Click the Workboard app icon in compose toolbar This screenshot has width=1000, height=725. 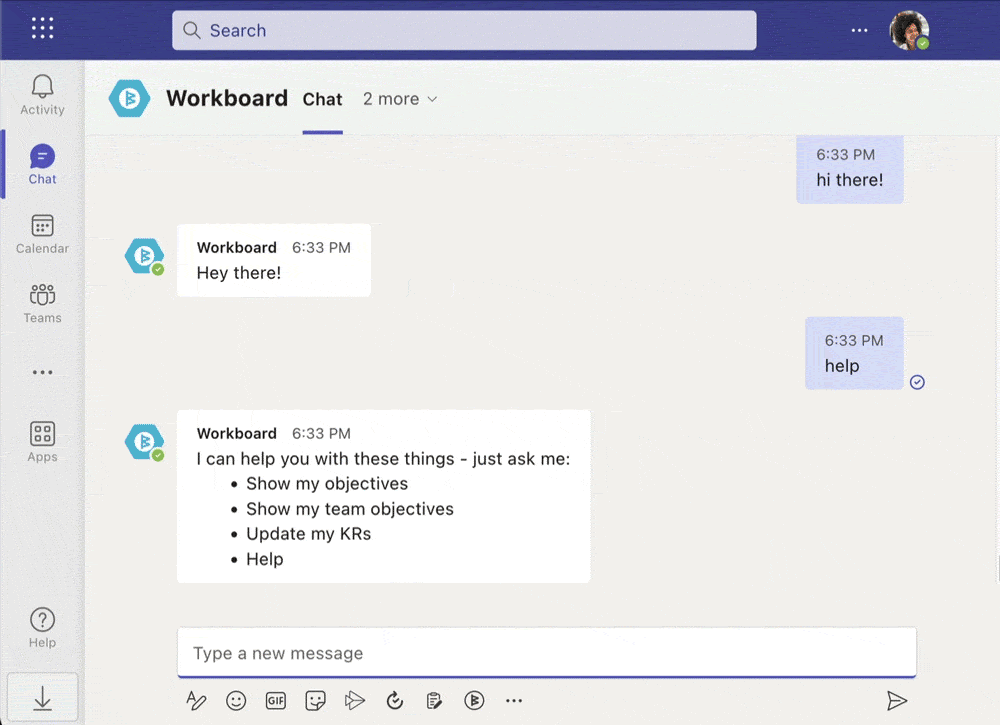(474, 701)
